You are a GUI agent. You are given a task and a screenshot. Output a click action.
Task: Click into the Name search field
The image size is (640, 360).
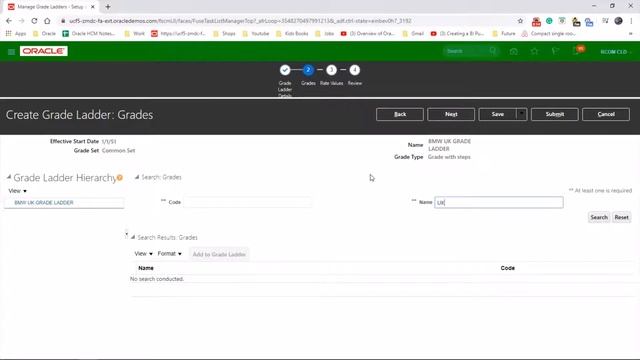click(x=499, y=202)
